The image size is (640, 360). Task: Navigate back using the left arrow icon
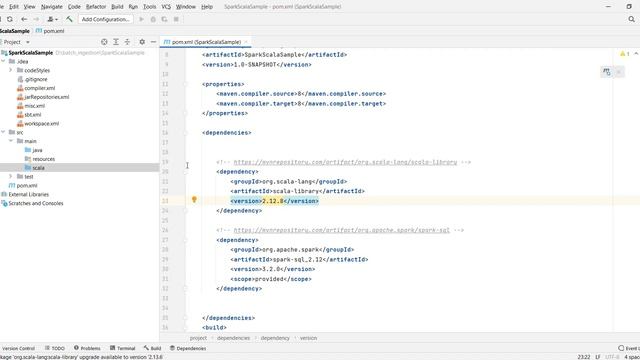[x=24, y=19]
